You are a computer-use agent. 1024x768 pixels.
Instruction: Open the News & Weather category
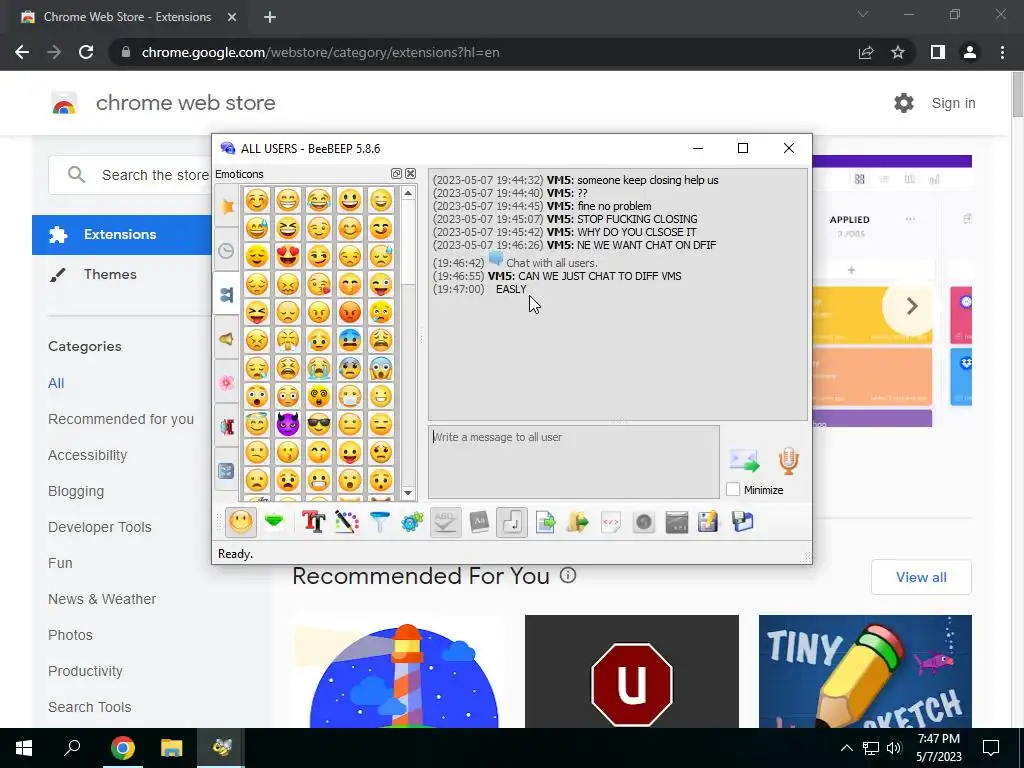[102, 599]
